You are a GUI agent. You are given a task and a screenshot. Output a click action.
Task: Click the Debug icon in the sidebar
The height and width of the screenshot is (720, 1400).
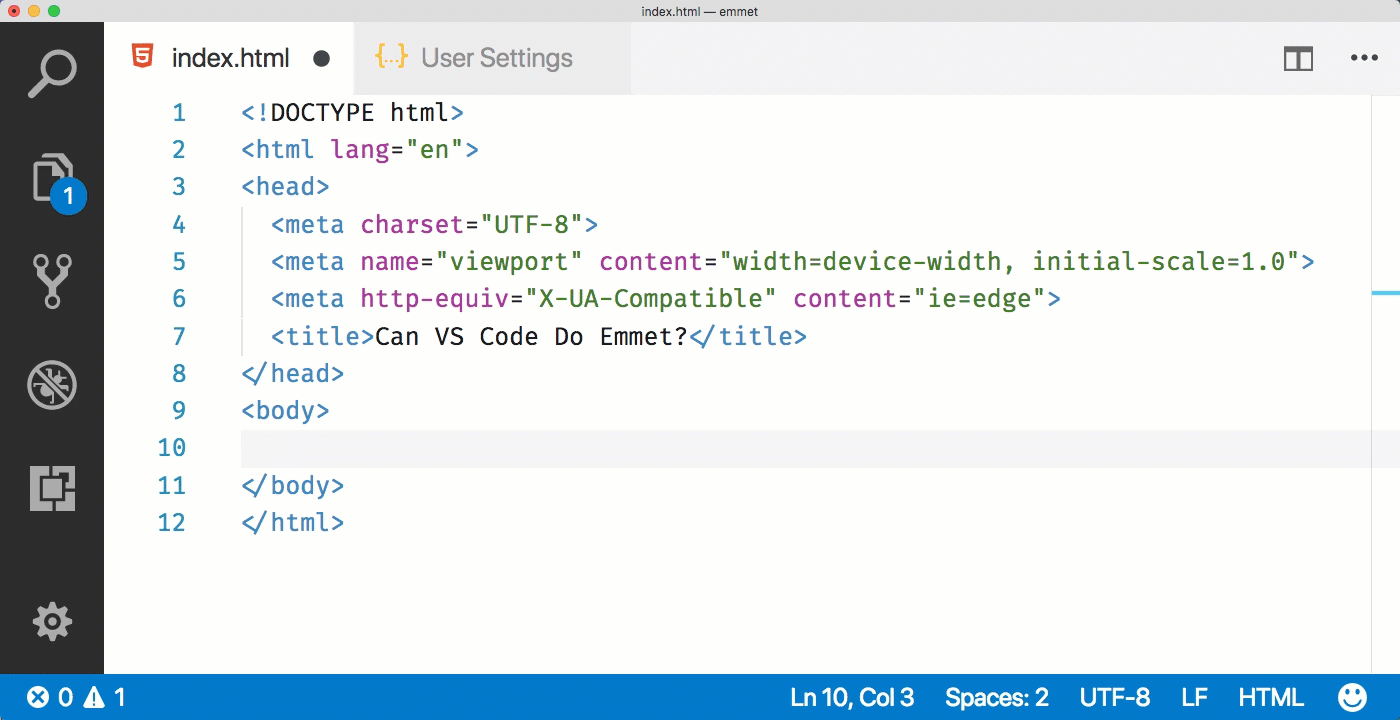click(52, 385)
